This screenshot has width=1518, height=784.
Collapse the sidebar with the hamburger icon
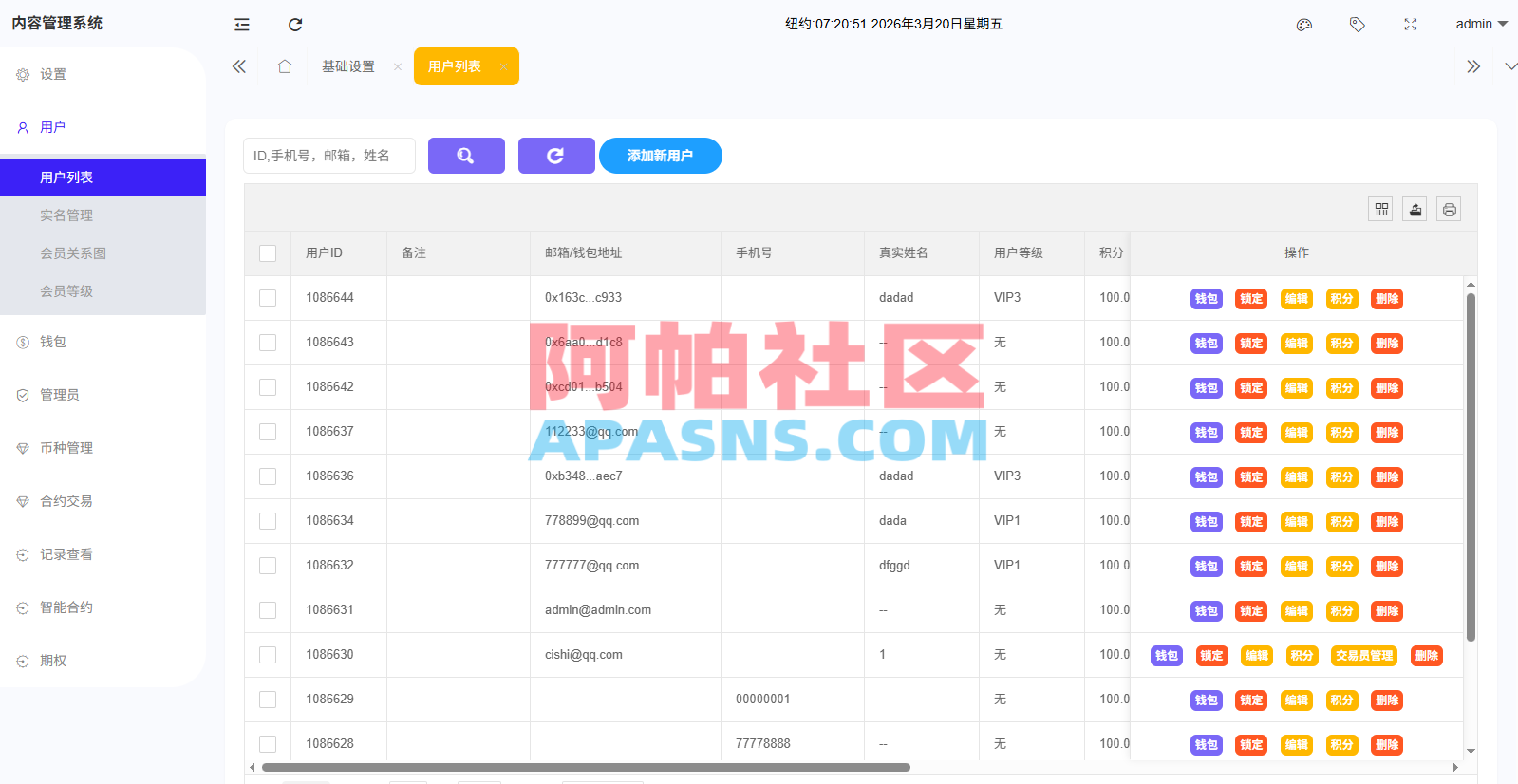tap(242, 25)
